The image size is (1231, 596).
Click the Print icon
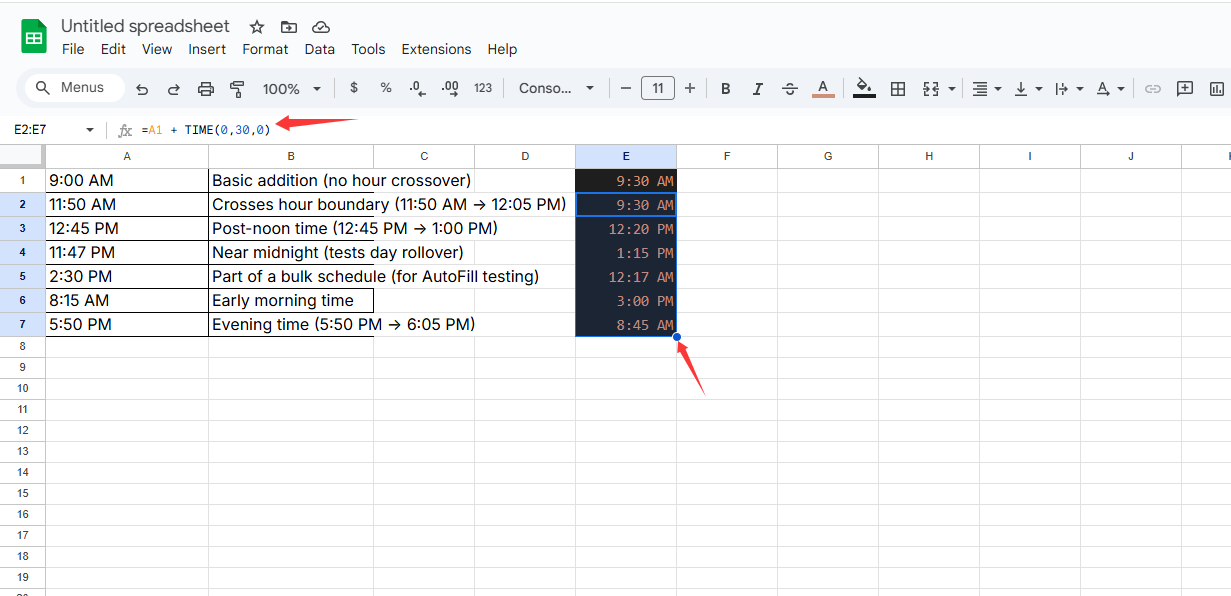coord(206,89)
